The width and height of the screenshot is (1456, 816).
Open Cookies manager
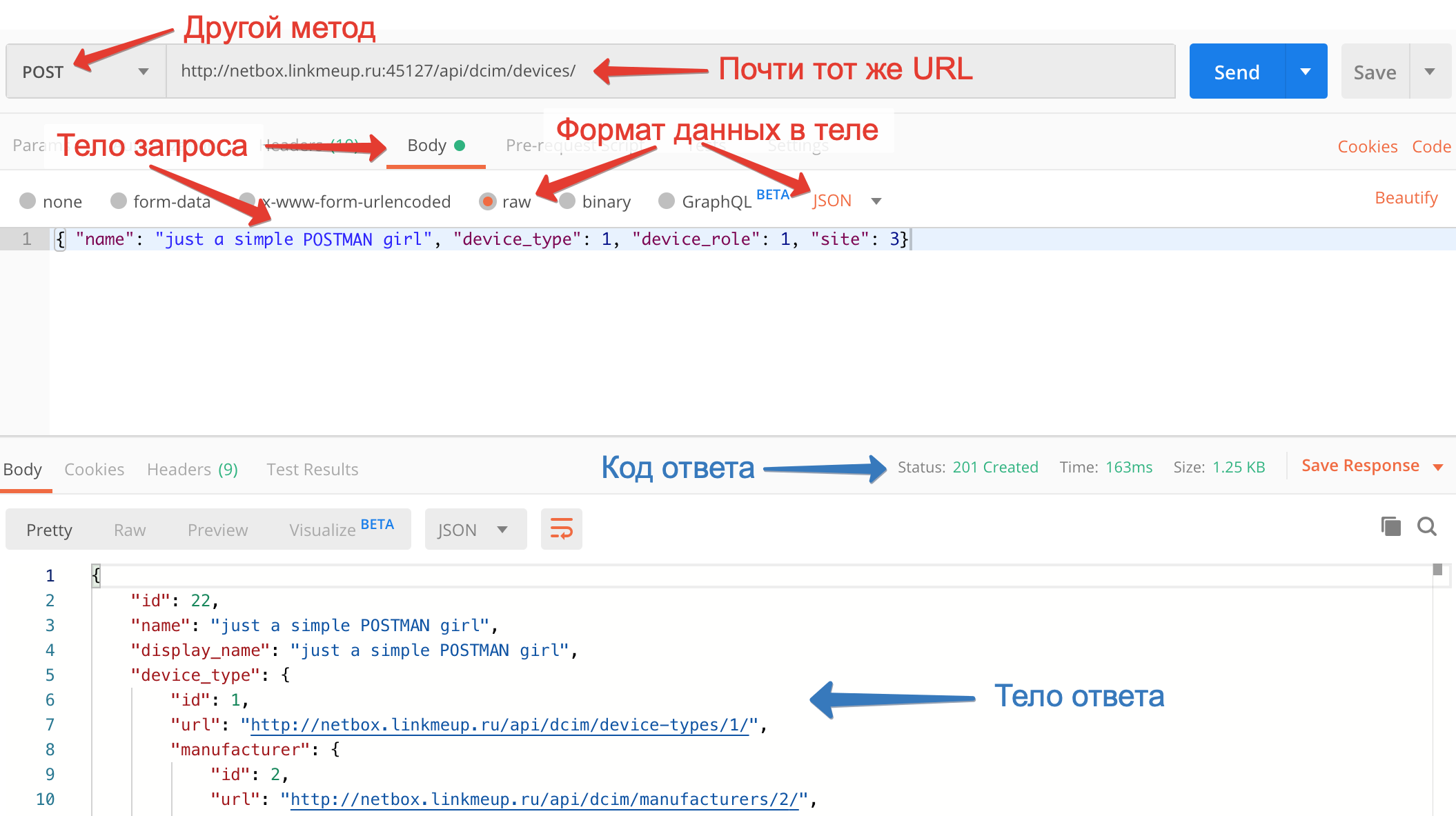point(1367,146)
